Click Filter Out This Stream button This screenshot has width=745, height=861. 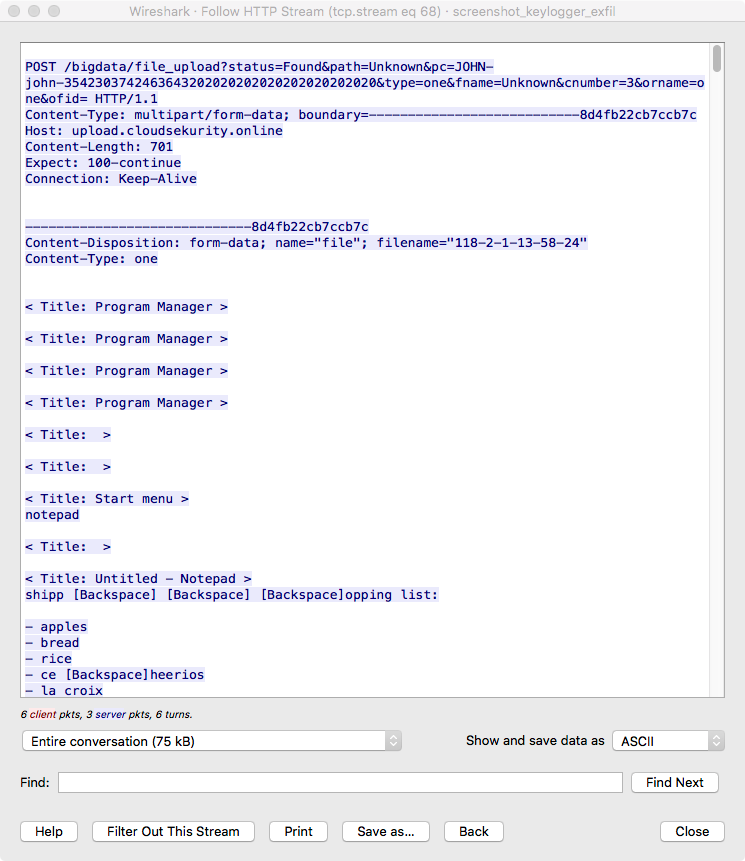pos(173,831)
